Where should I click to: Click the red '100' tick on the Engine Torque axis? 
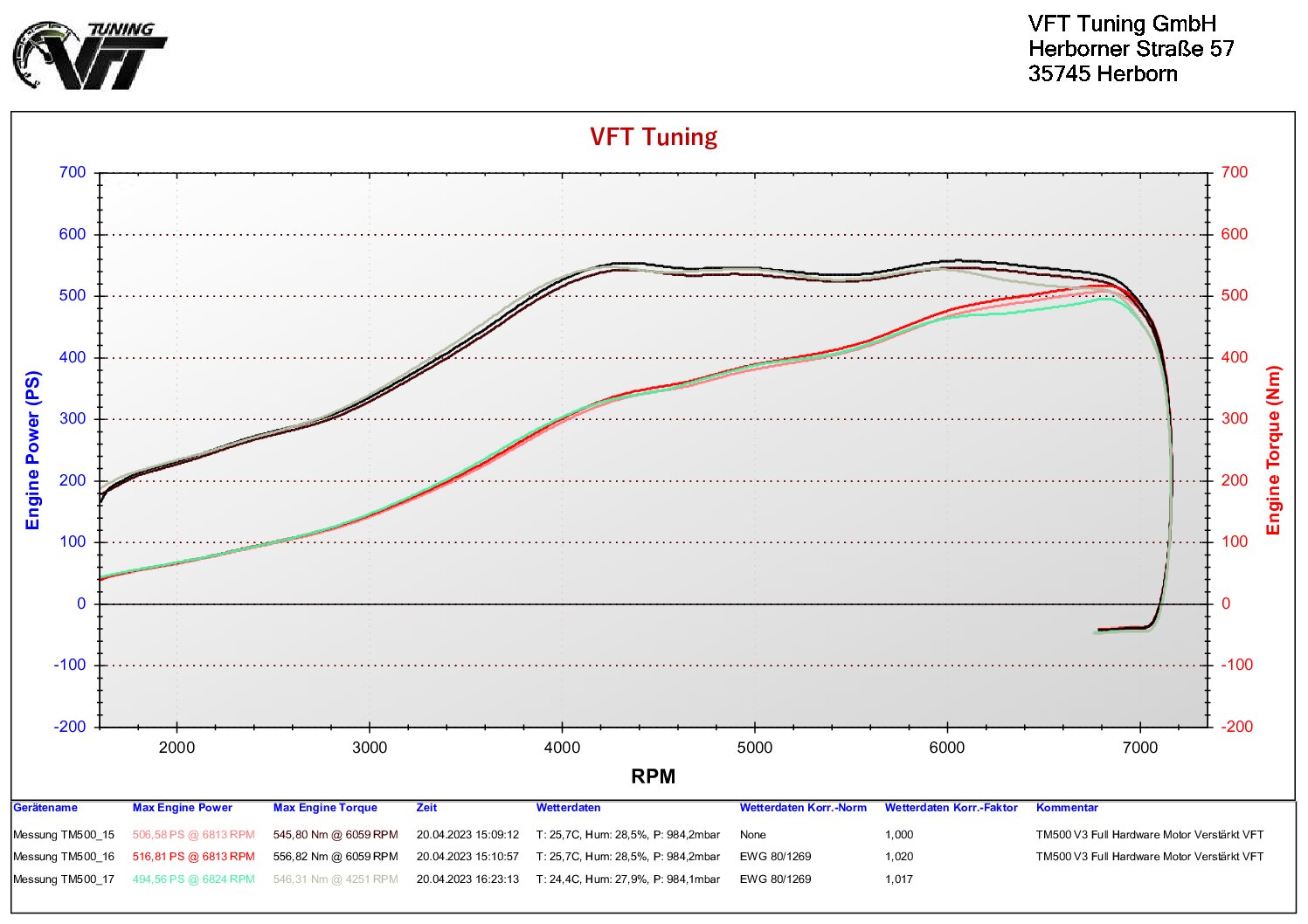point(1235,542)
